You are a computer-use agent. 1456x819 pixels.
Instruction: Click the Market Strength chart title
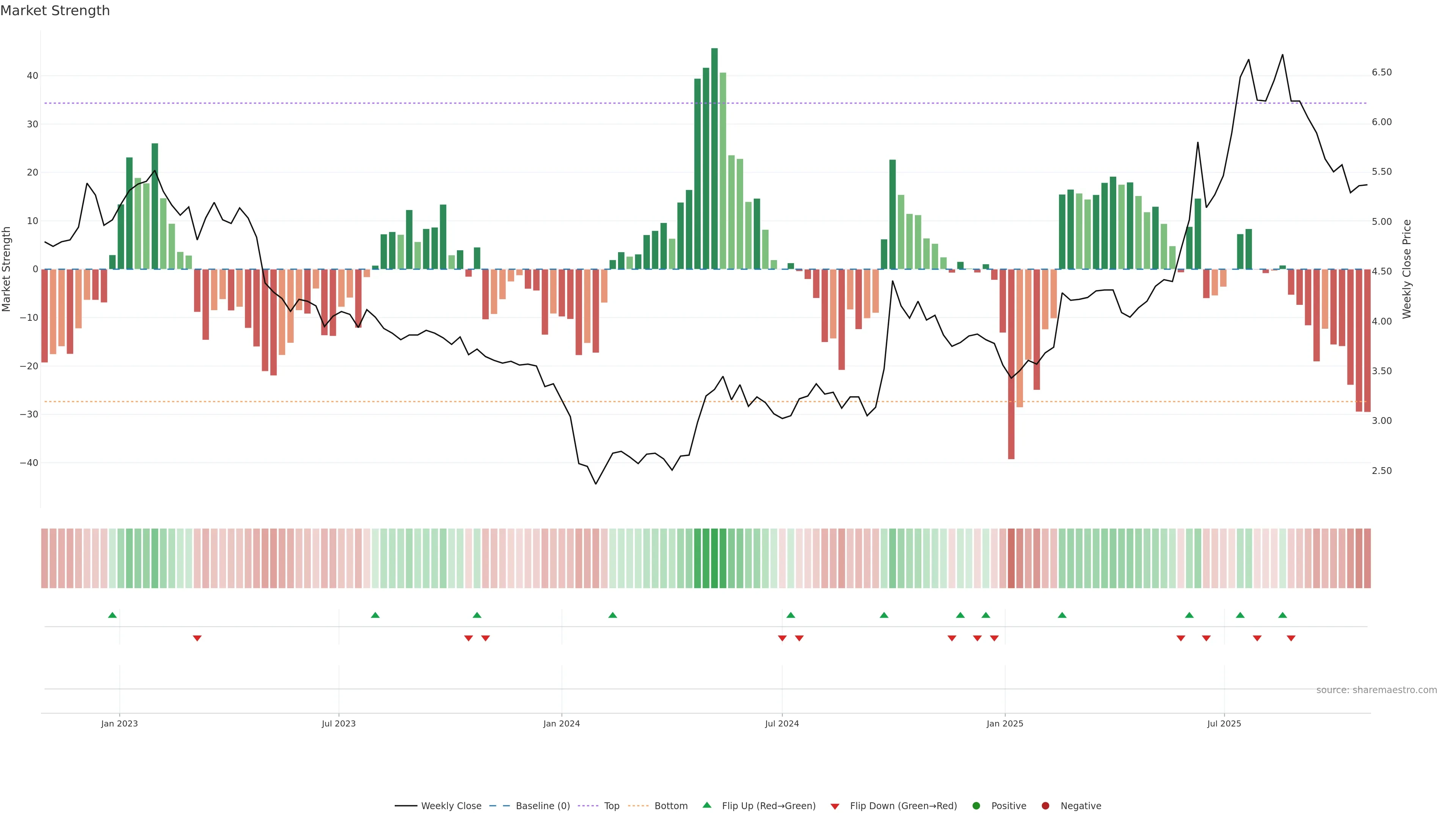(55, 11)
